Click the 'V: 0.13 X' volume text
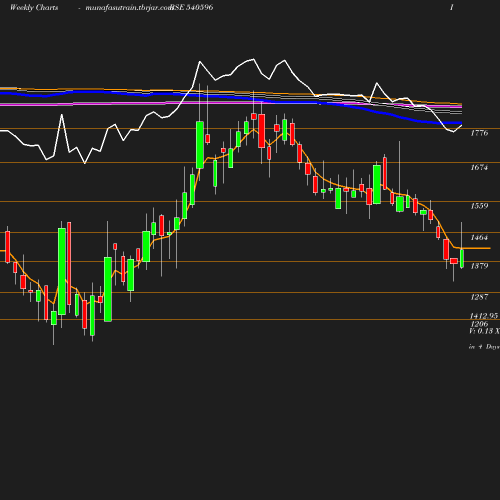The width and height of the screenshot is (500, 500). tap(484, 331)
